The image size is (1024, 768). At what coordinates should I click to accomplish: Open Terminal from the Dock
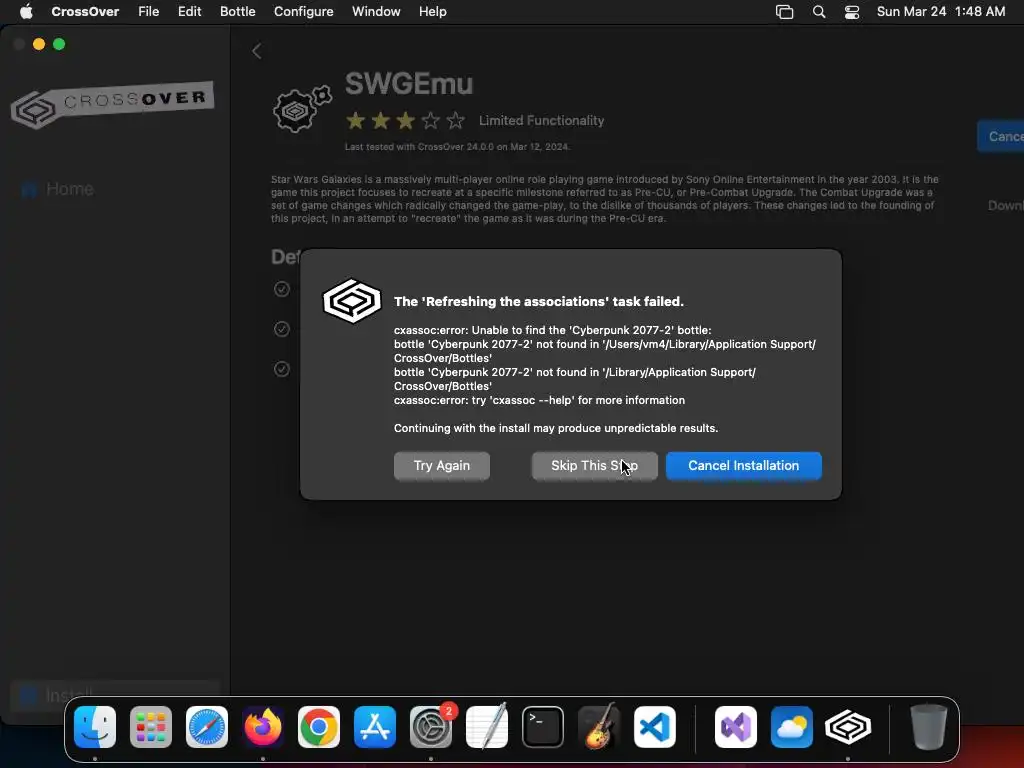click(543, 727)
